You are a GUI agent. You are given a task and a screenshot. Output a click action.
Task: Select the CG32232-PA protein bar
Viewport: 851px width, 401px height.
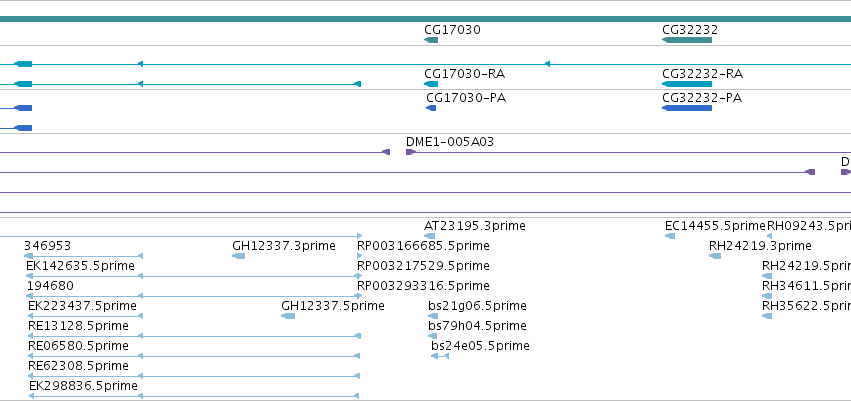(x=687, y=108)
